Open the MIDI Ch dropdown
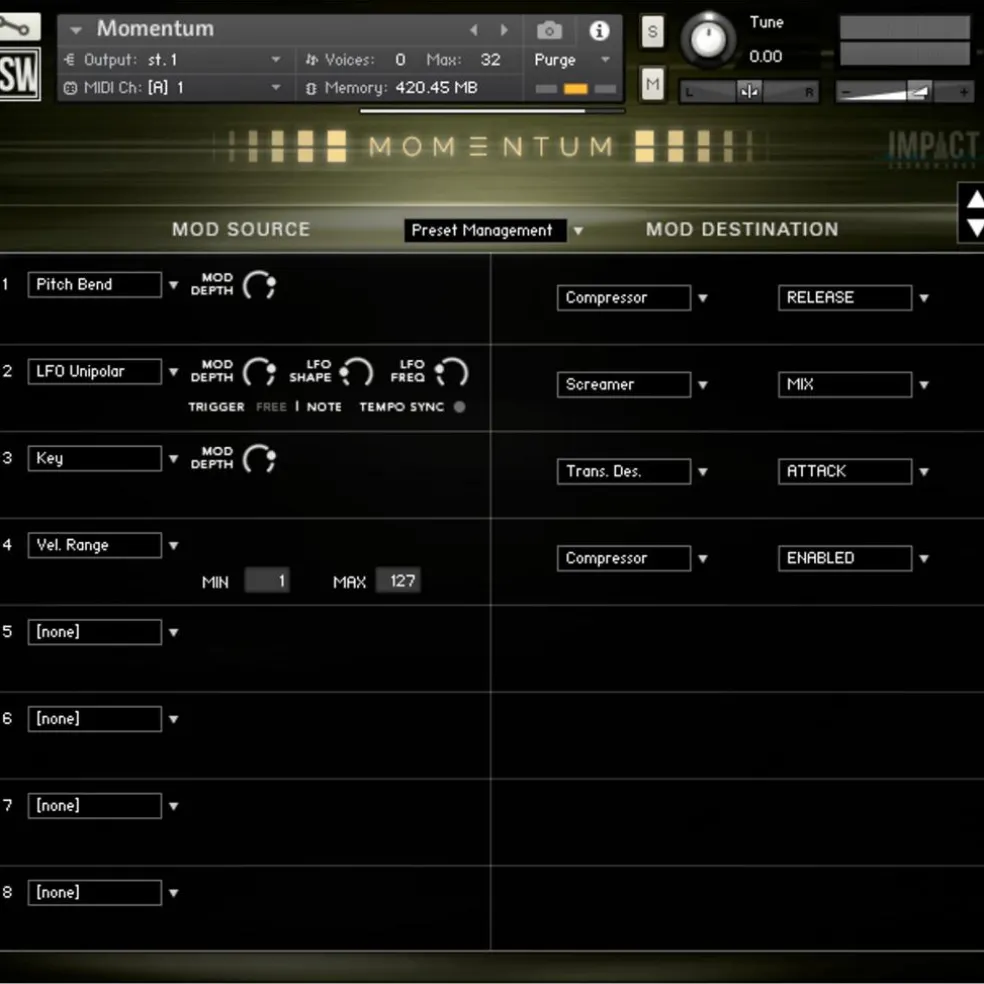The height and width of the screenshot is (984, 984). (x=275, y=88)
